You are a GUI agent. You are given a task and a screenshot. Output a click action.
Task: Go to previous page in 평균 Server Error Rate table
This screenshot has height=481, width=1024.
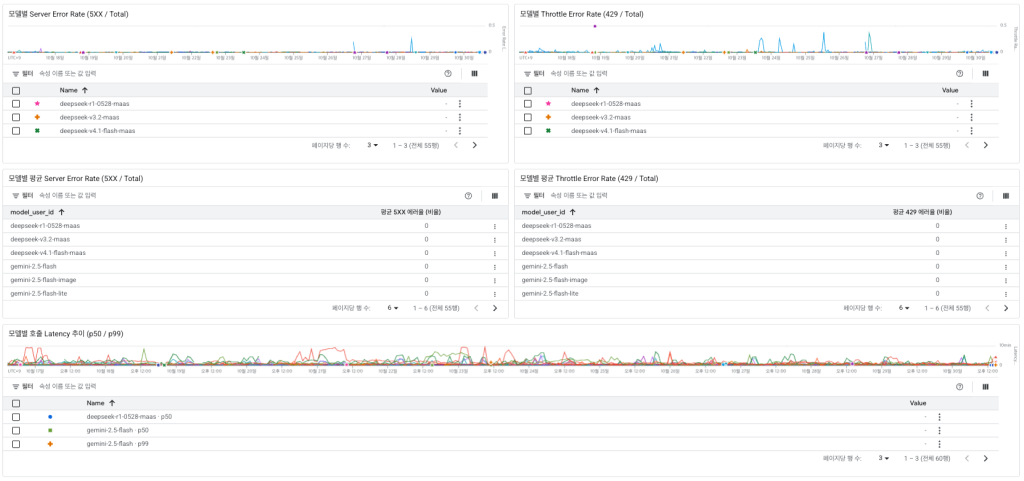click(476, 308)
